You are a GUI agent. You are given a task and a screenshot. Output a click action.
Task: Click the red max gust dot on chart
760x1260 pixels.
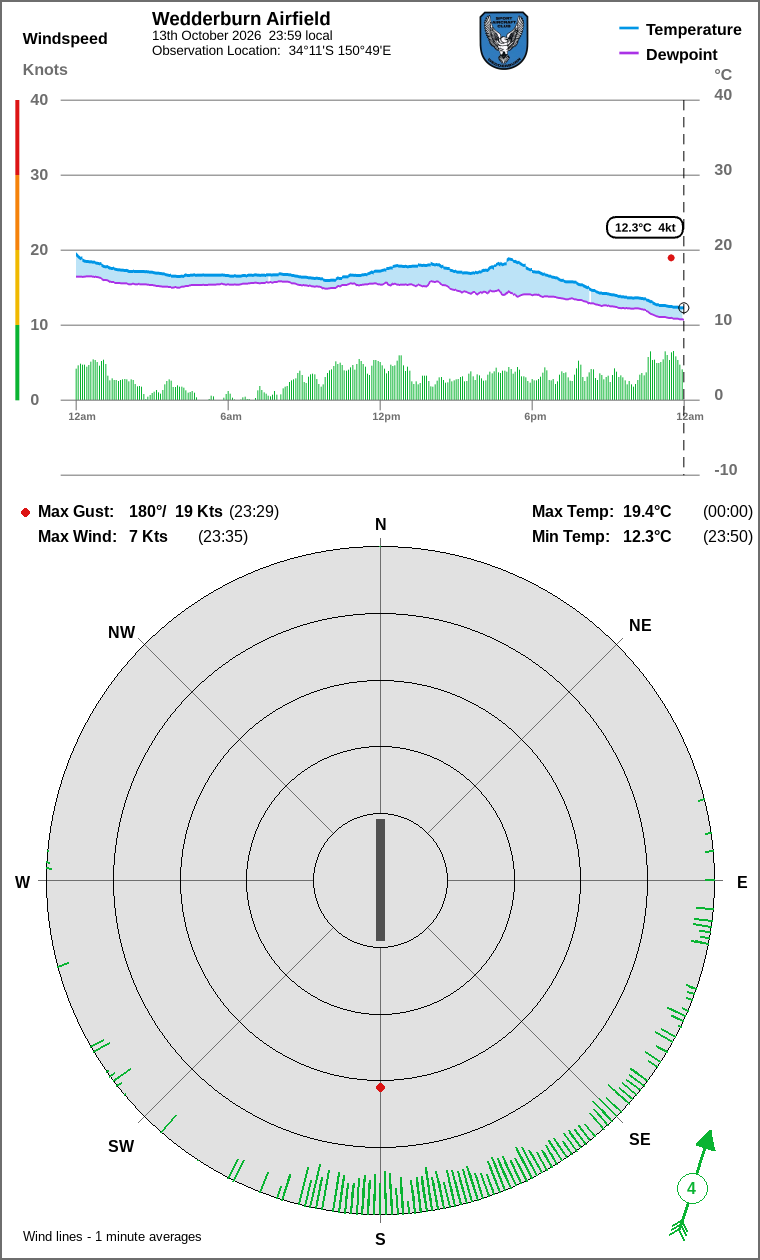point(671,258)
